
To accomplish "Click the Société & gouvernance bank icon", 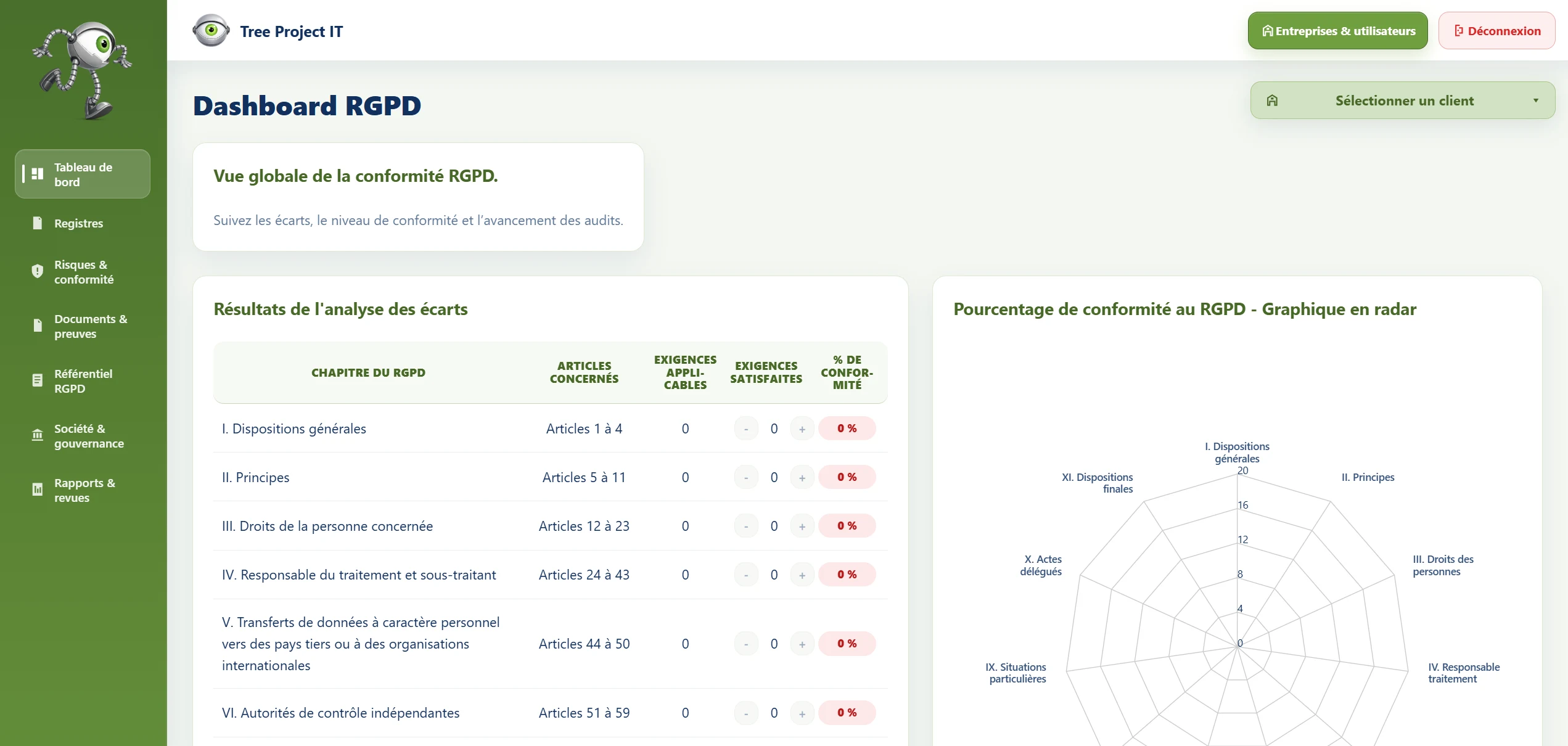I will point(38,435).
